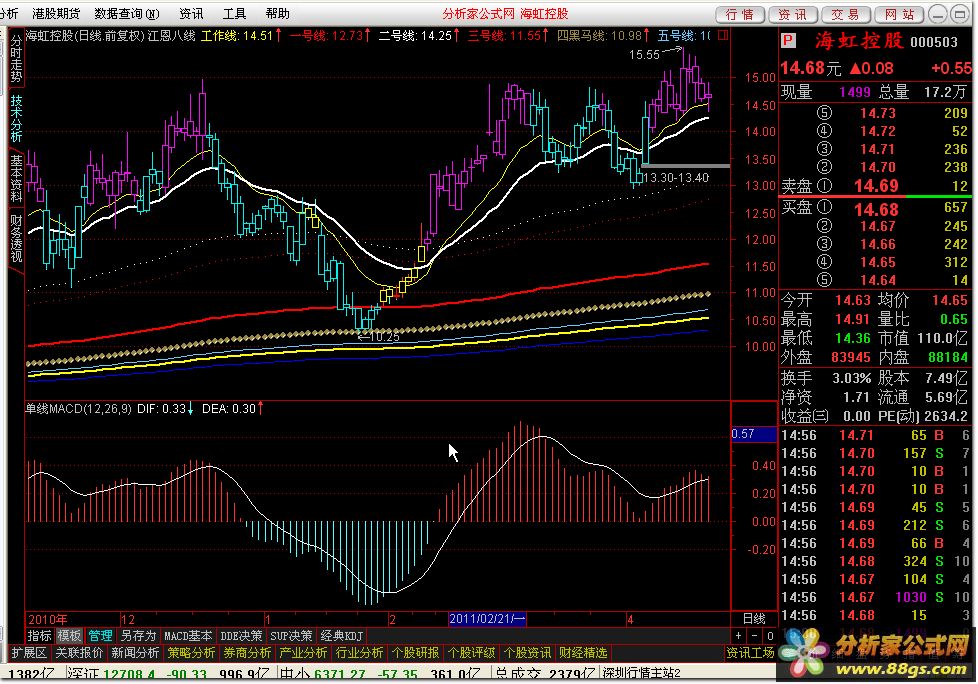
Task: Select the 模板 tab below chart
Action: pyautogui.click(x=69, y=635)
